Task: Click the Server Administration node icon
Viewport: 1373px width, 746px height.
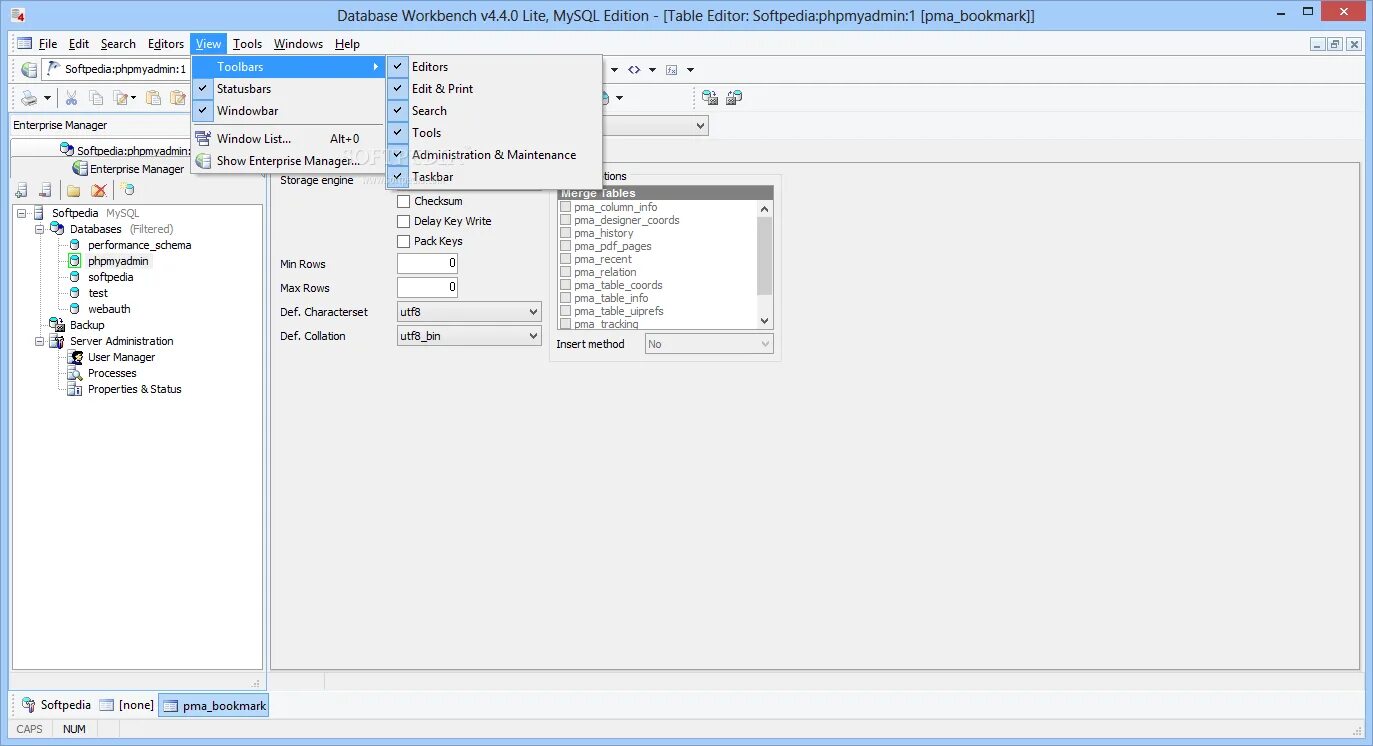Action: pyautogui.click(x=57, y=341)
